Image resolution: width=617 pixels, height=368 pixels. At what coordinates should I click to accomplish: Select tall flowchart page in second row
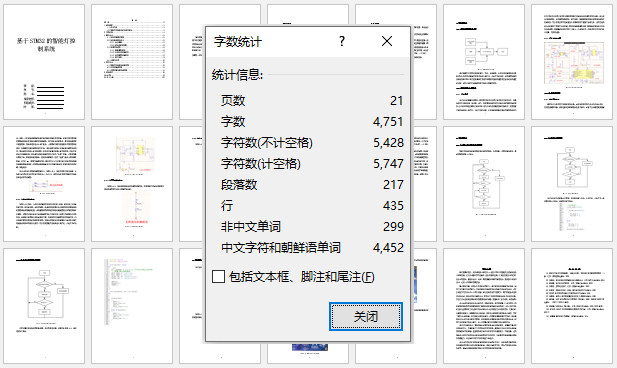484,184
